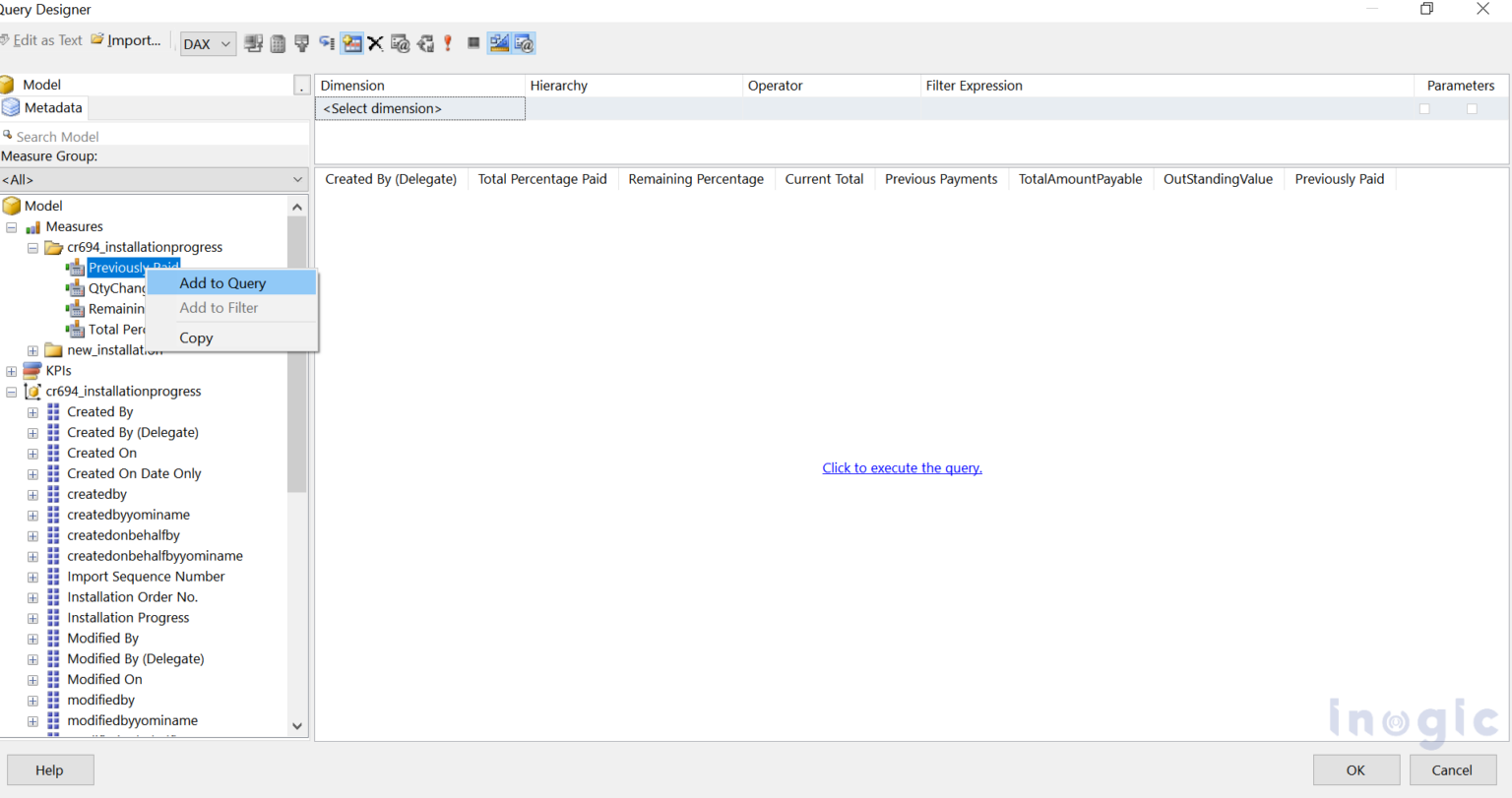Click the OK button
Viewport: 1512px width, 798px height.
[1355, 770]
